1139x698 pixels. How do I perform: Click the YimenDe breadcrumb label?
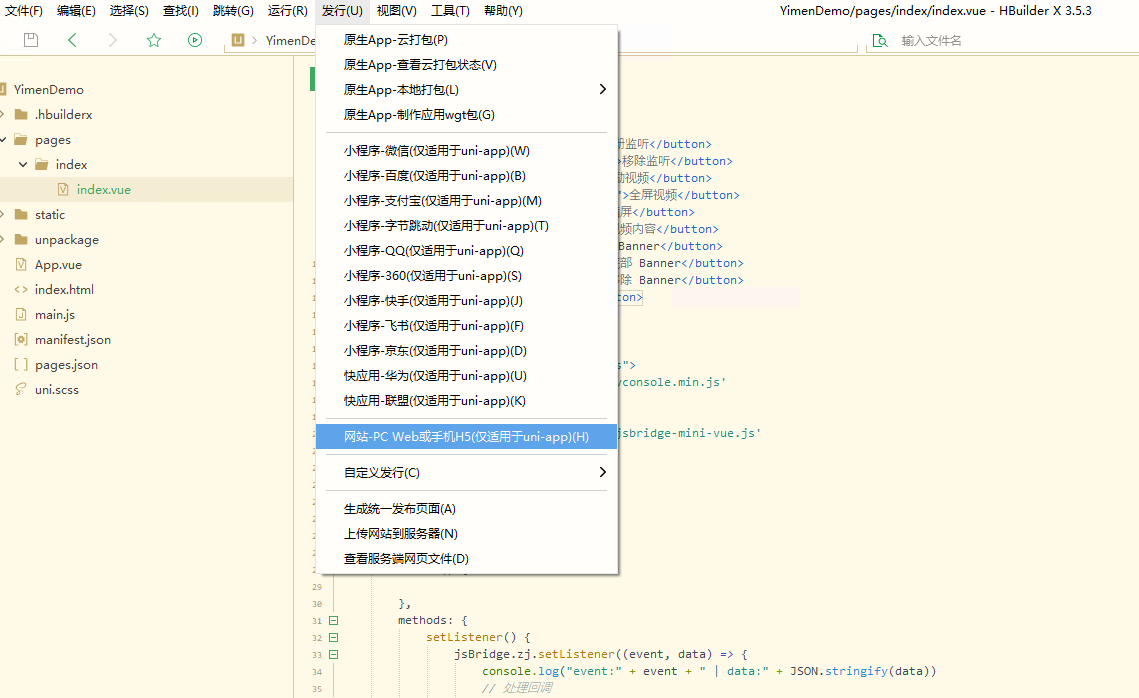(291, 41)
